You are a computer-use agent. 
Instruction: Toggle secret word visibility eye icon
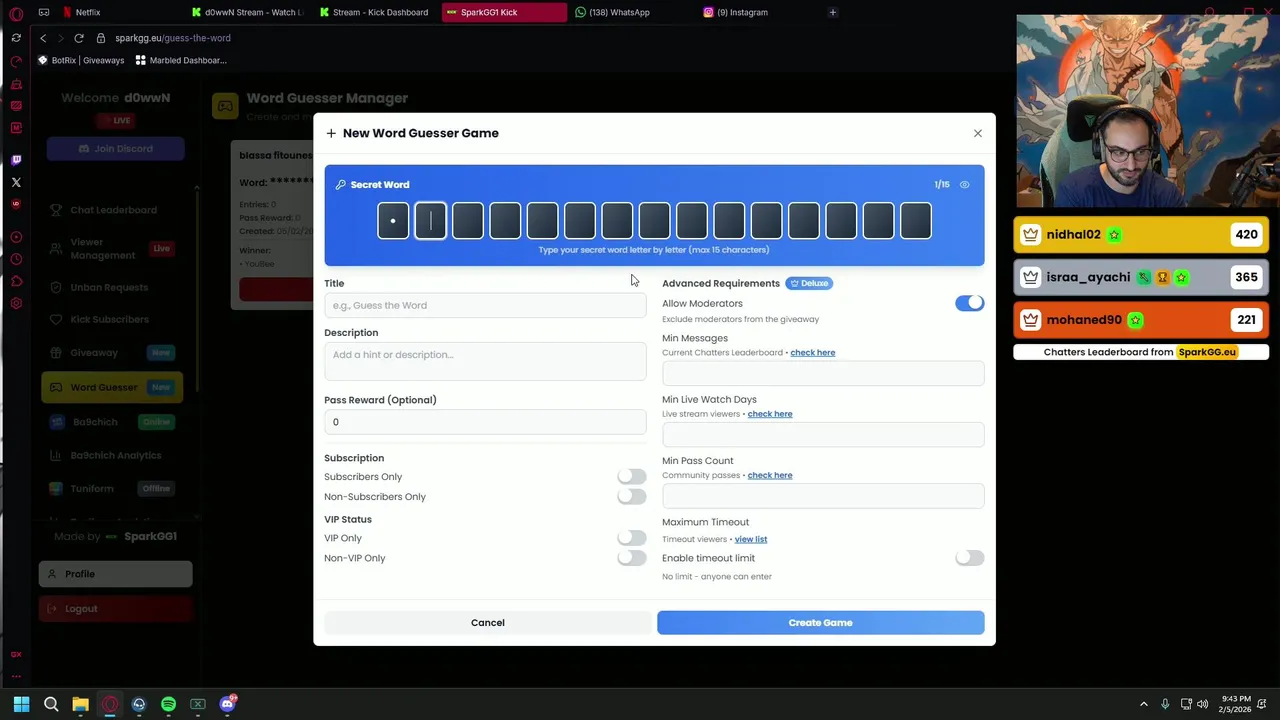click(964, 184)
